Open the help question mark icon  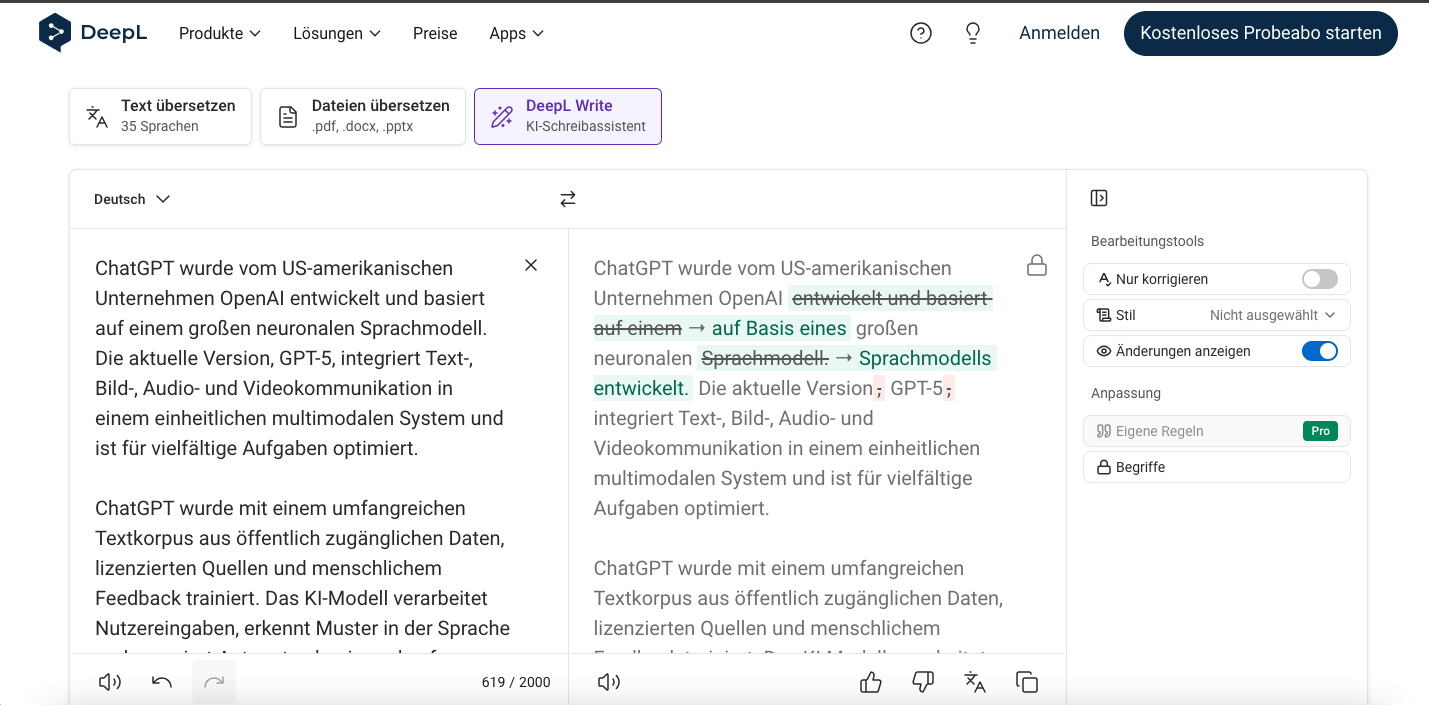coord(920,32)
